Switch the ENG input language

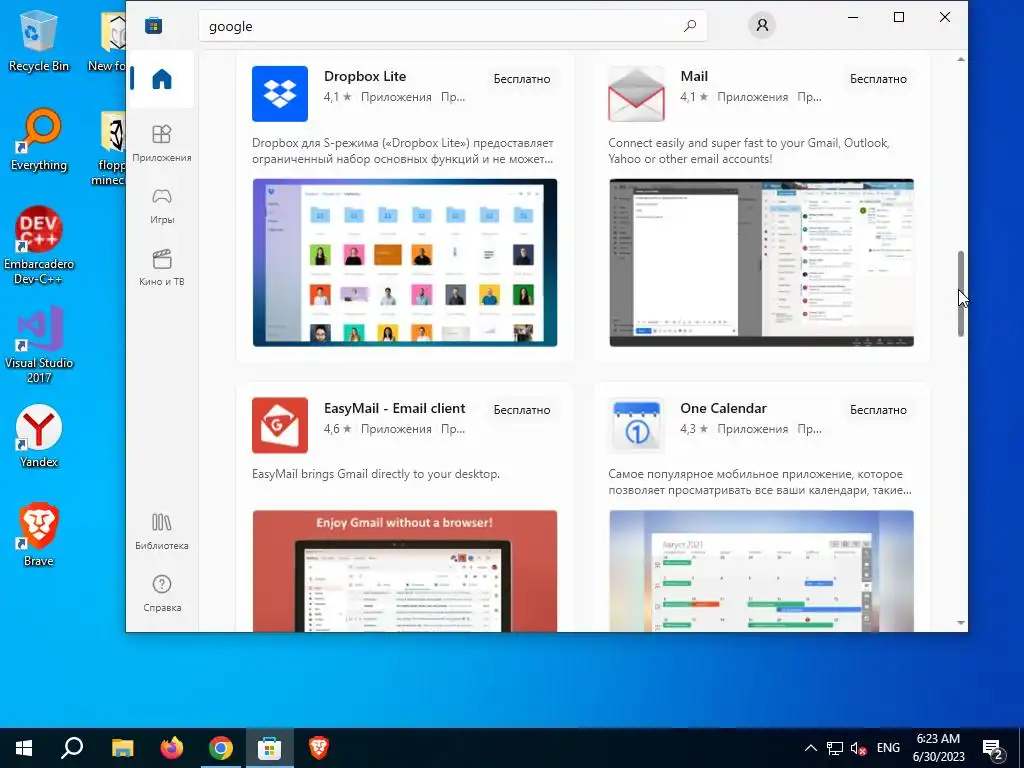[888, 748]
